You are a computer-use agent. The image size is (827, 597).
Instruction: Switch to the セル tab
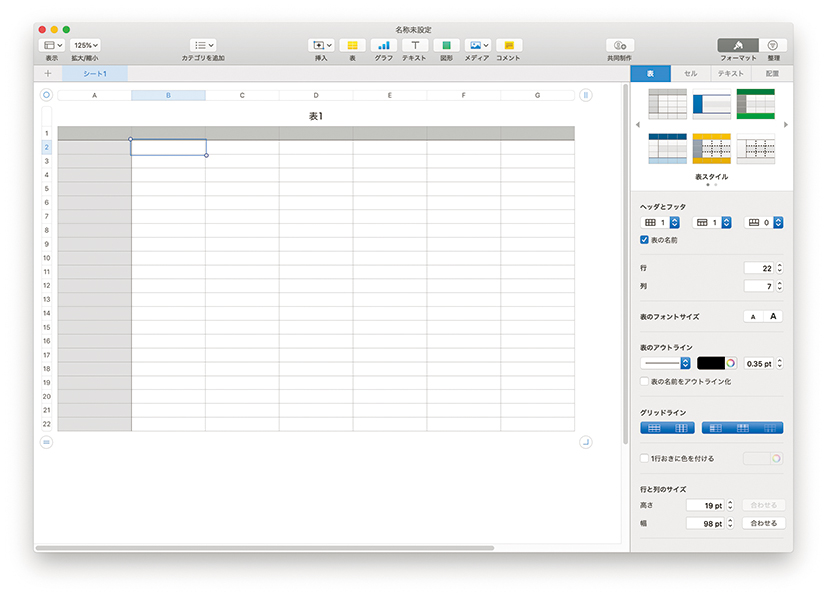coord(690,74)
